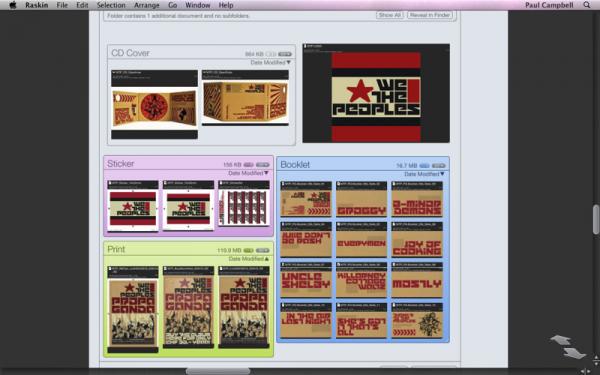Click the rightmost pill icon in the Print header

[262, 250]
